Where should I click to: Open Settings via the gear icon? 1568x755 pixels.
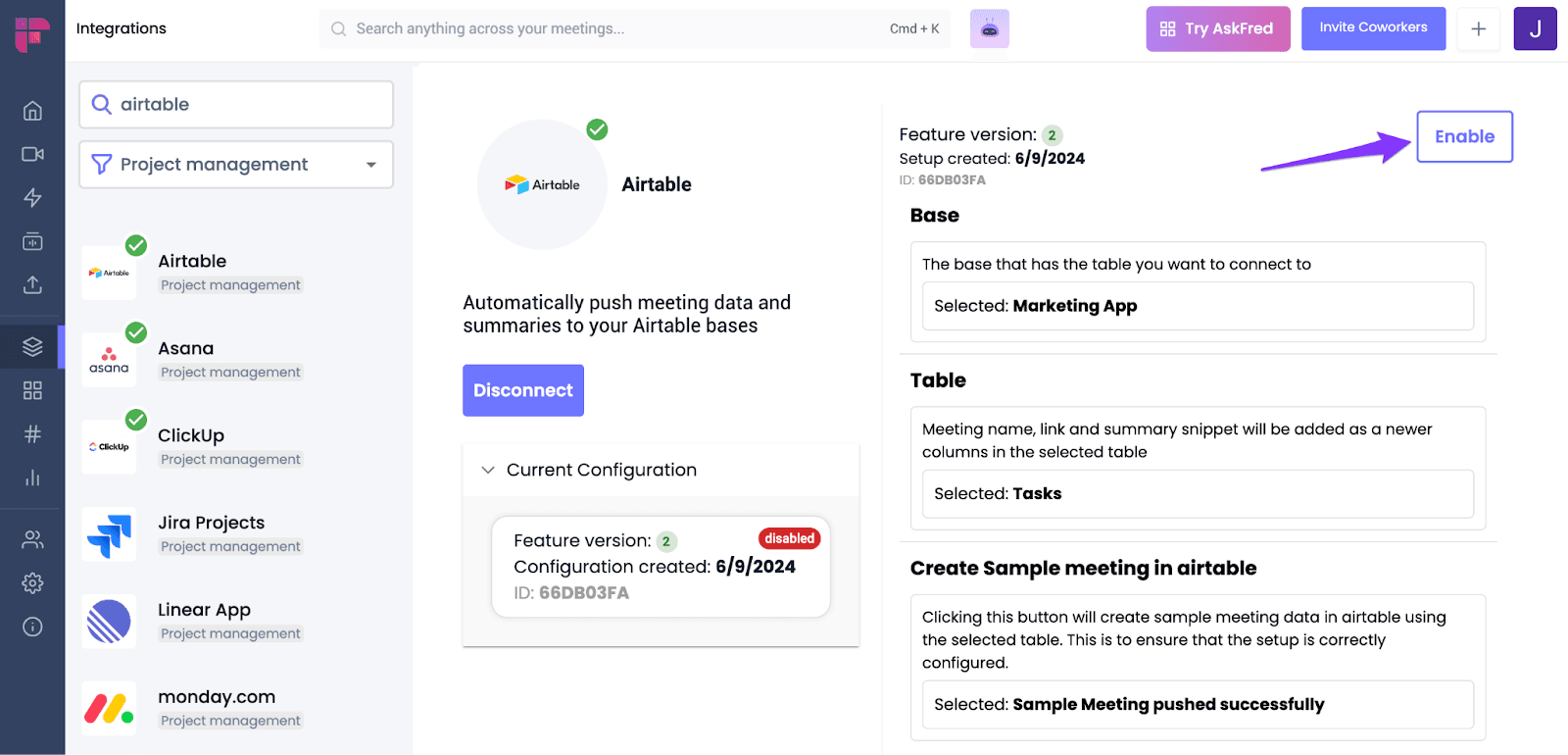click(x=32, y=583)
